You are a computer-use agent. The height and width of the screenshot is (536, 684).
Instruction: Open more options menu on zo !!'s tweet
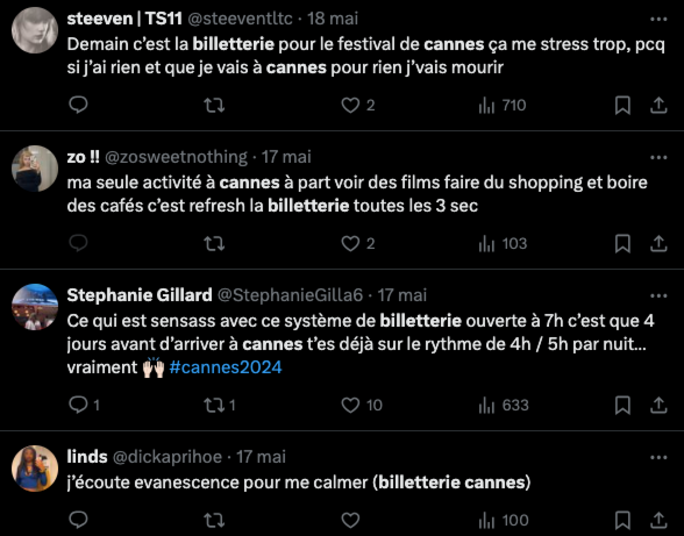(658, 157)
